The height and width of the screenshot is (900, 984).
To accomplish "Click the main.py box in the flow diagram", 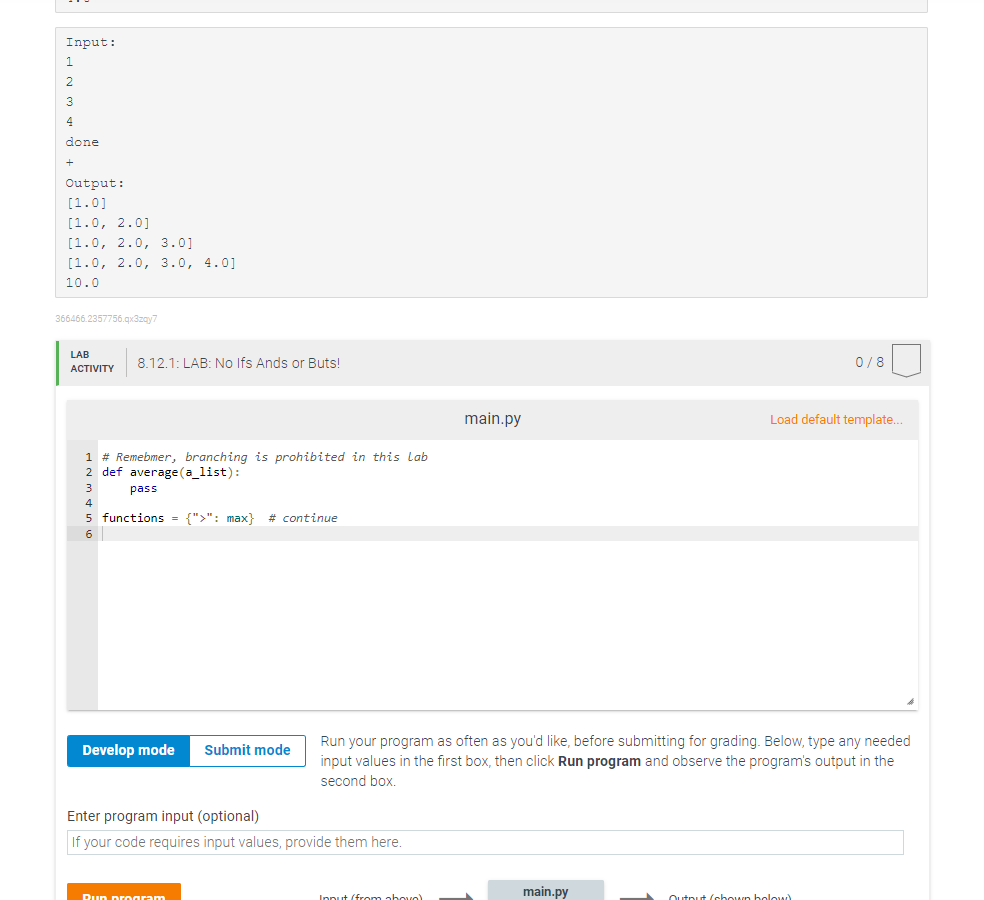I will 545,891.
